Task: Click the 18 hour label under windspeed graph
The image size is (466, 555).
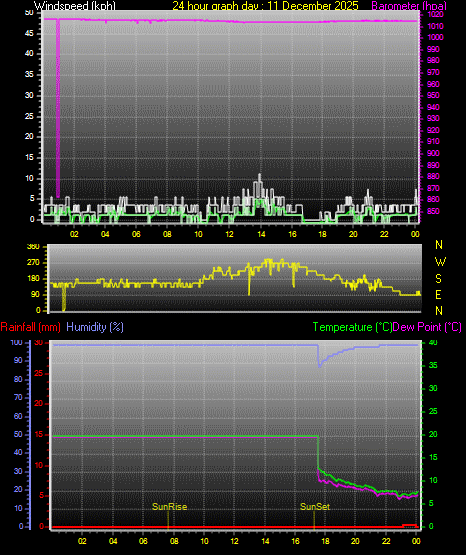Action: pos(322,234)
